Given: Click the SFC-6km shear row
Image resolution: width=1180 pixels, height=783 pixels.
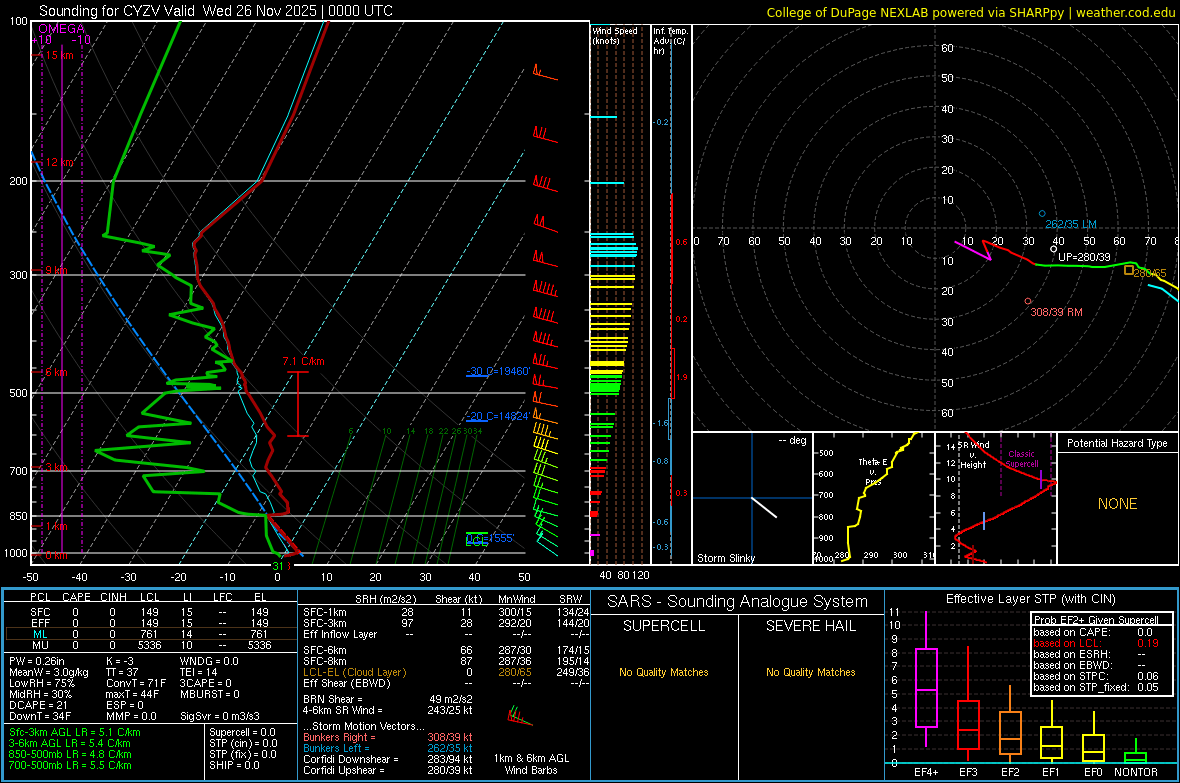Looking at the screenshot, I should point(446,650).
